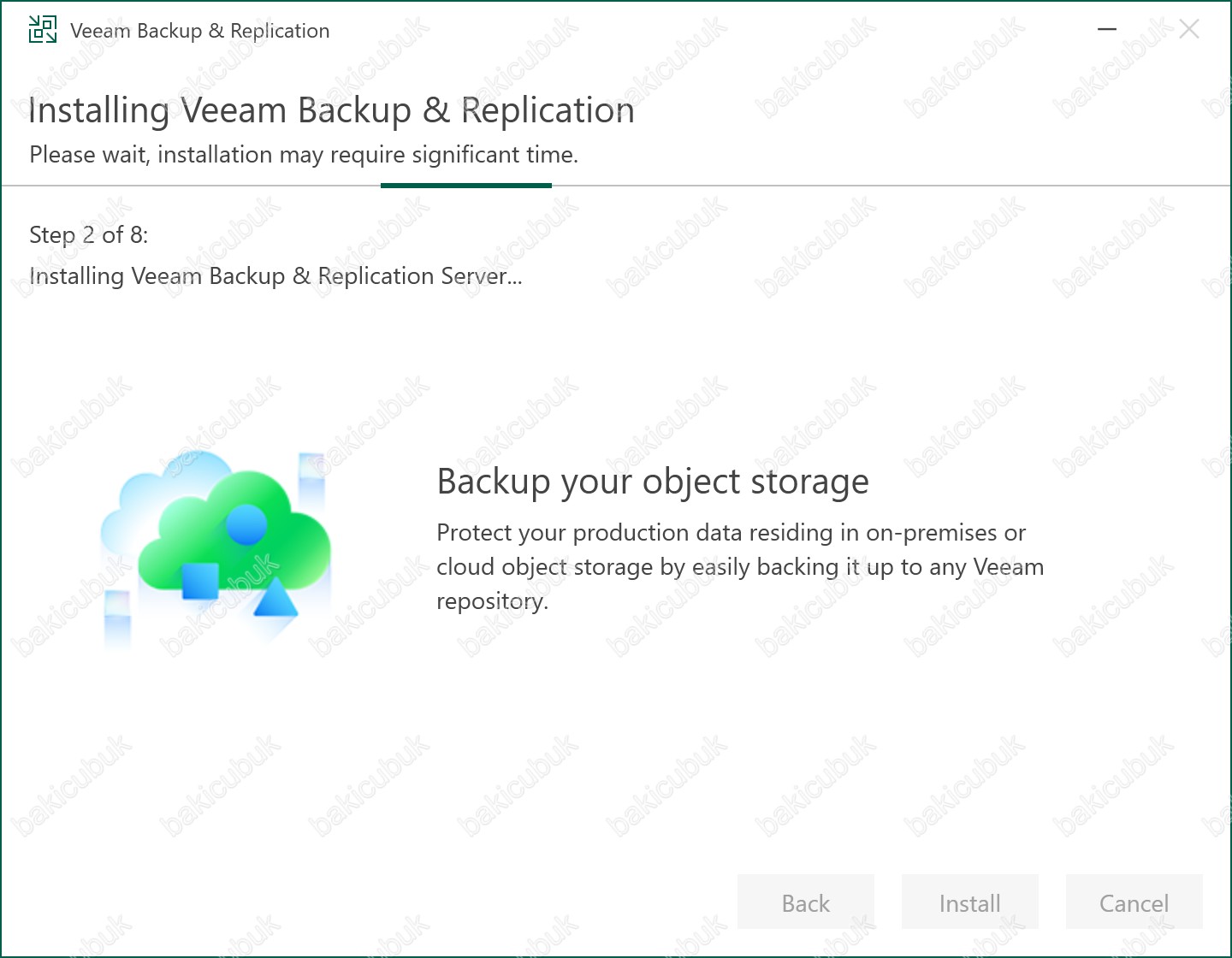Click the 'Please wait, installation may require' subtitle
The height and width of the screenshot is (958, 1232).
(304, 155)
